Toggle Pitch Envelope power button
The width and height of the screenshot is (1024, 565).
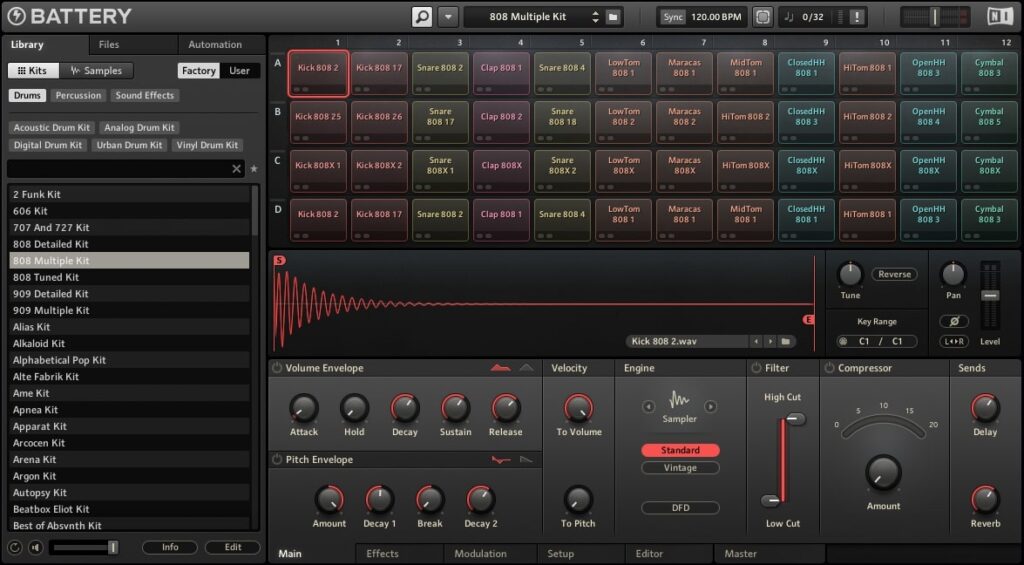click(x=277, y=460)
